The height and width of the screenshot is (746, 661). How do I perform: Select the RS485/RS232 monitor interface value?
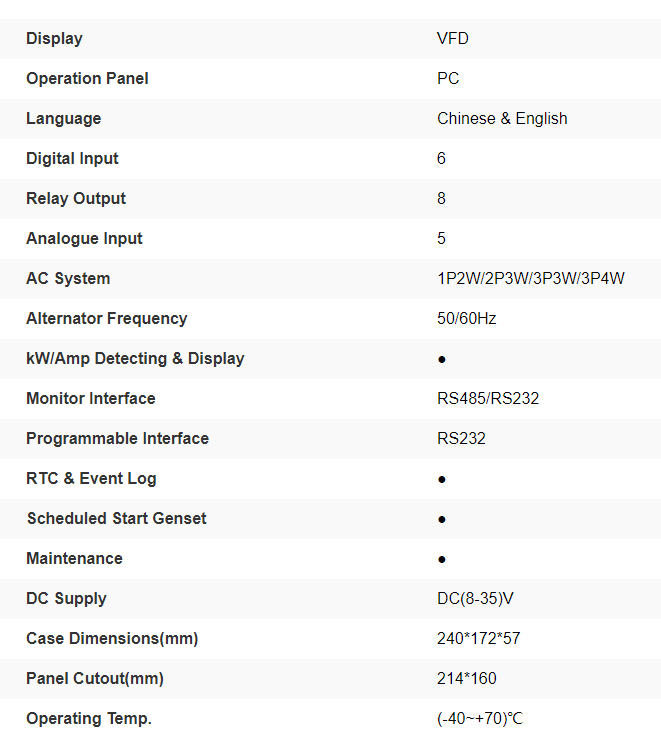pos(488,399)
